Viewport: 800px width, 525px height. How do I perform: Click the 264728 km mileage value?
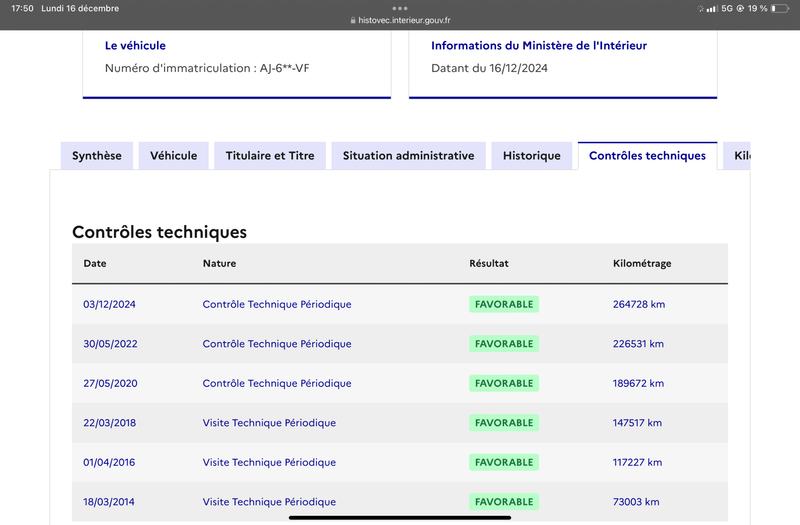pyautogui.click(x=639, y=304)
